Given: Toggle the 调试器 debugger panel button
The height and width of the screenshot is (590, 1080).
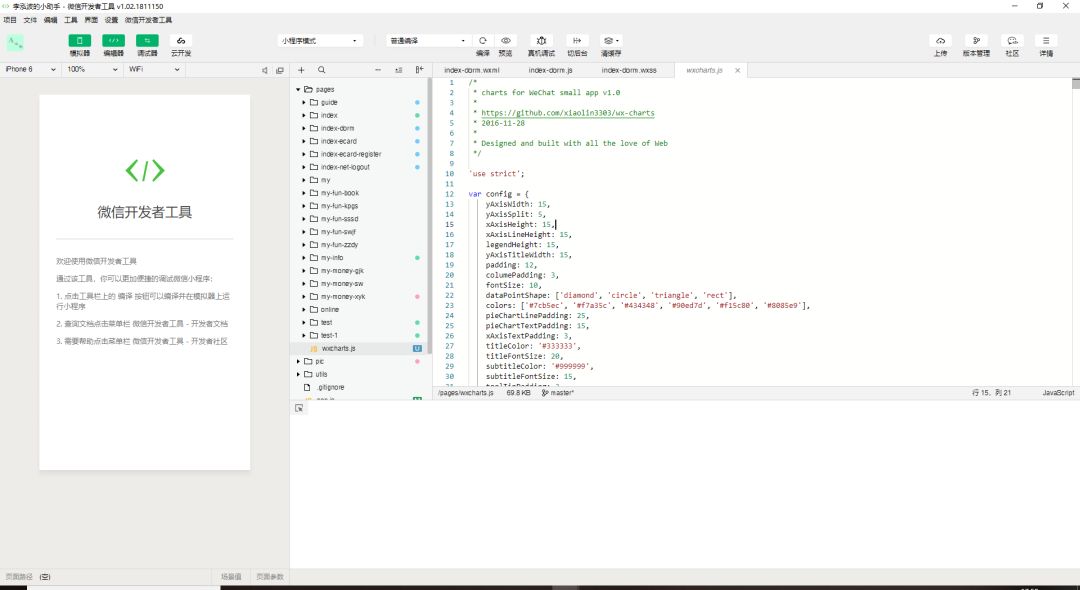Looking at the screenshot, I should pos(147,41).
